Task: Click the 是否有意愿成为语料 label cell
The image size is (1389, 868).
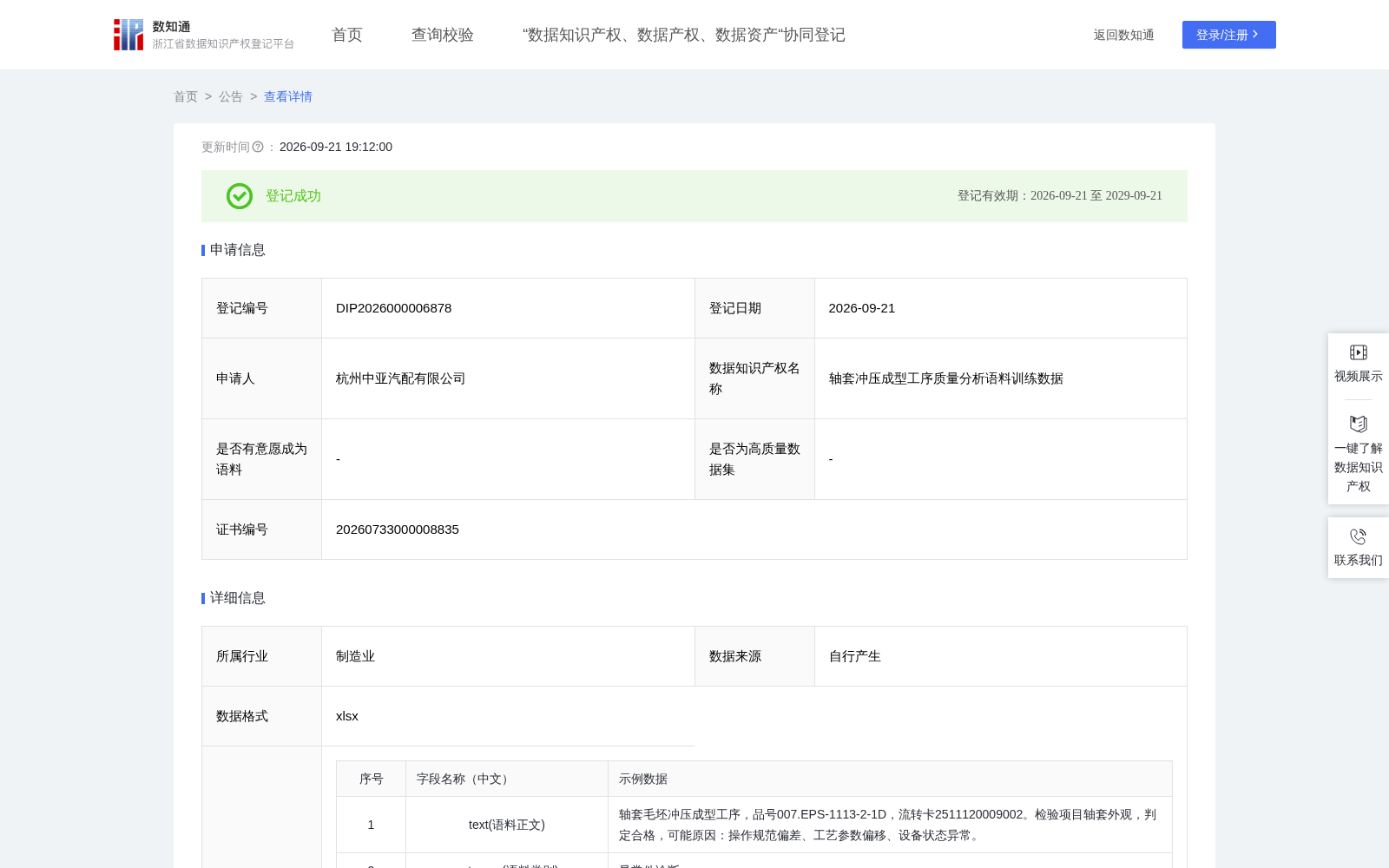Action: [x=262, y=459]
